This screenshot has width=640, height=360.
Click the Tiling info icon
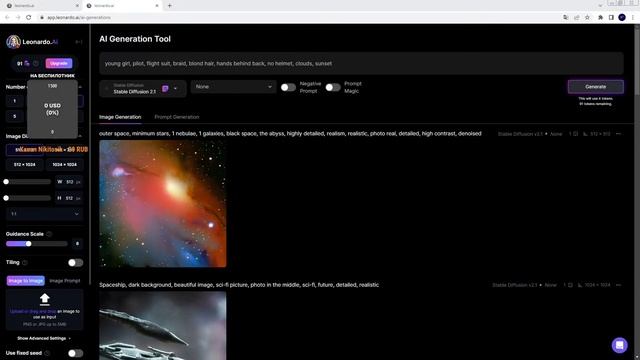coord(25,262)
